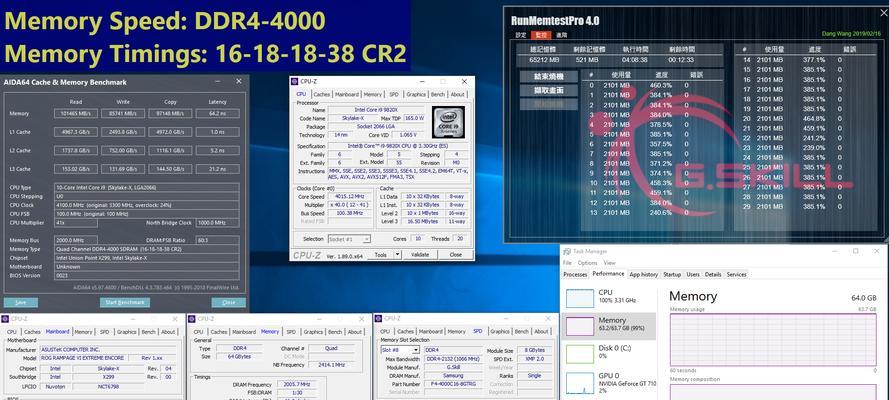Open the Slot #8 dropdown in SPD window
889x400 pixels.
[416, 350]
